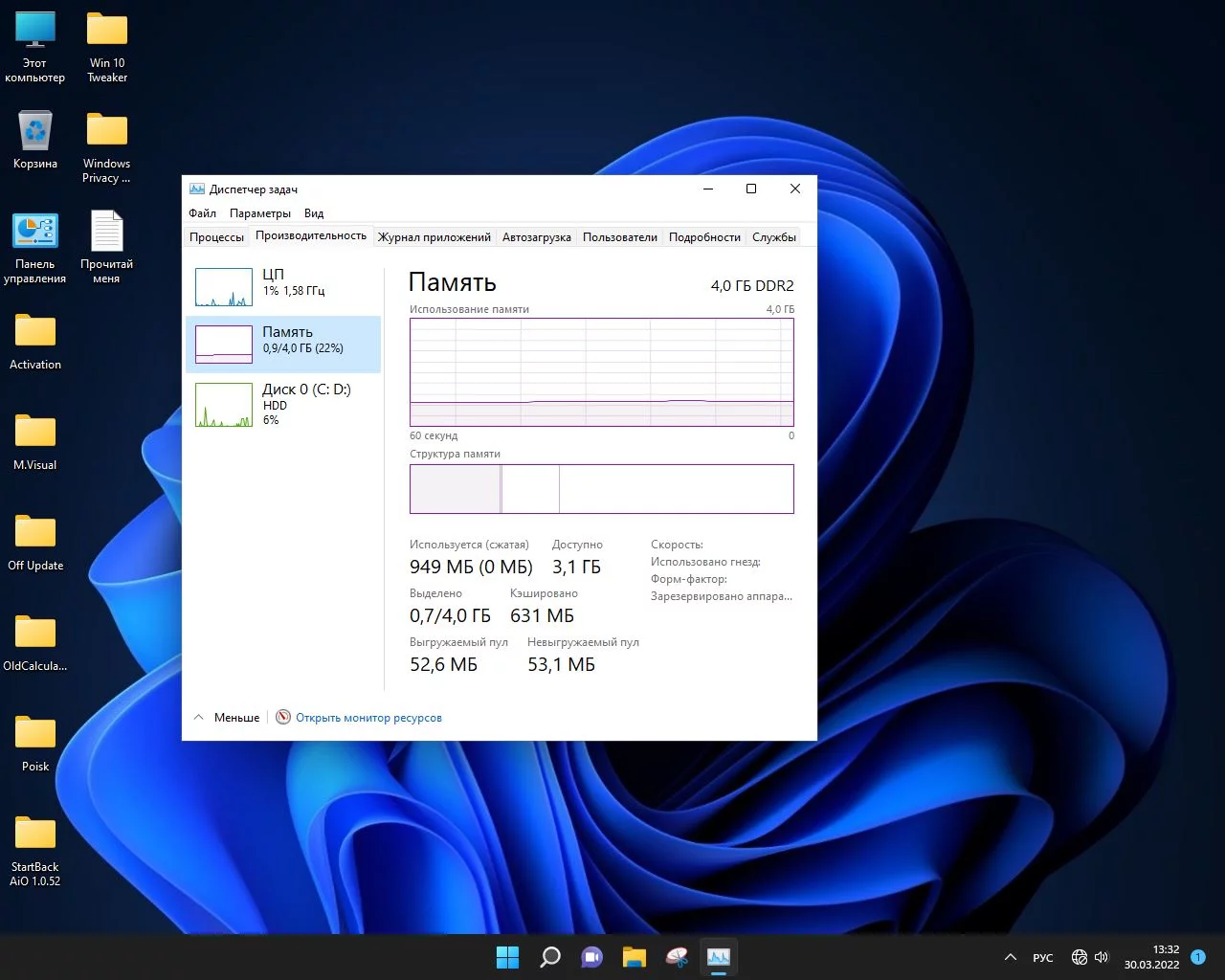The height and width of the screenshot is (980, 1225).
Task: Switch to the Процессы tab
Action: pos(216,237)
